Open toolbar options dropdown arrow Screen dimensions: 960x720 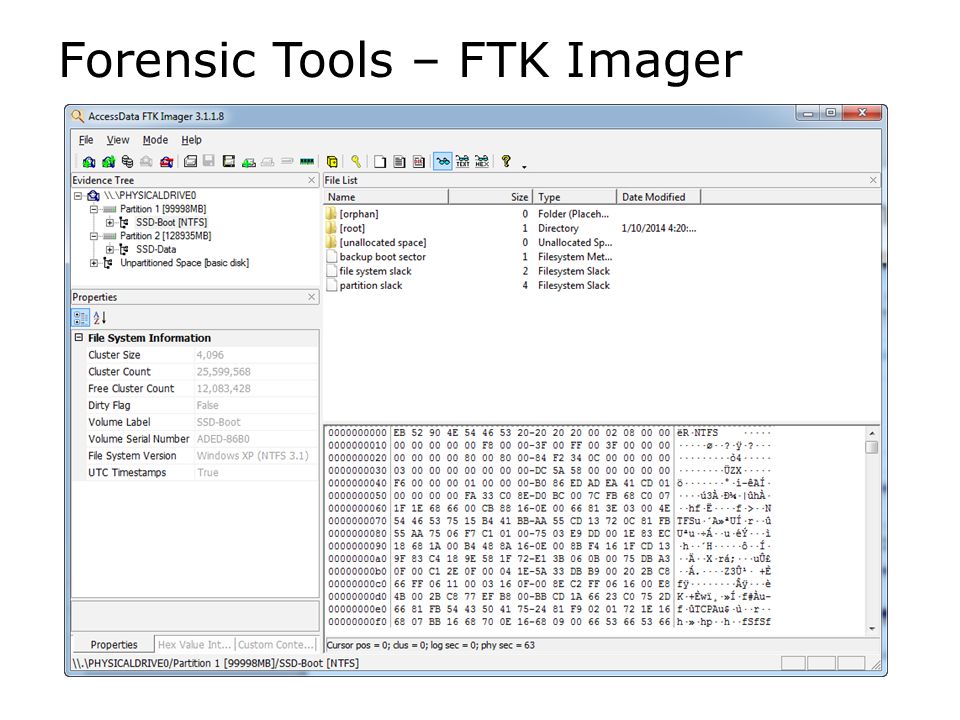pyautogui.click(x=524, y=166)
